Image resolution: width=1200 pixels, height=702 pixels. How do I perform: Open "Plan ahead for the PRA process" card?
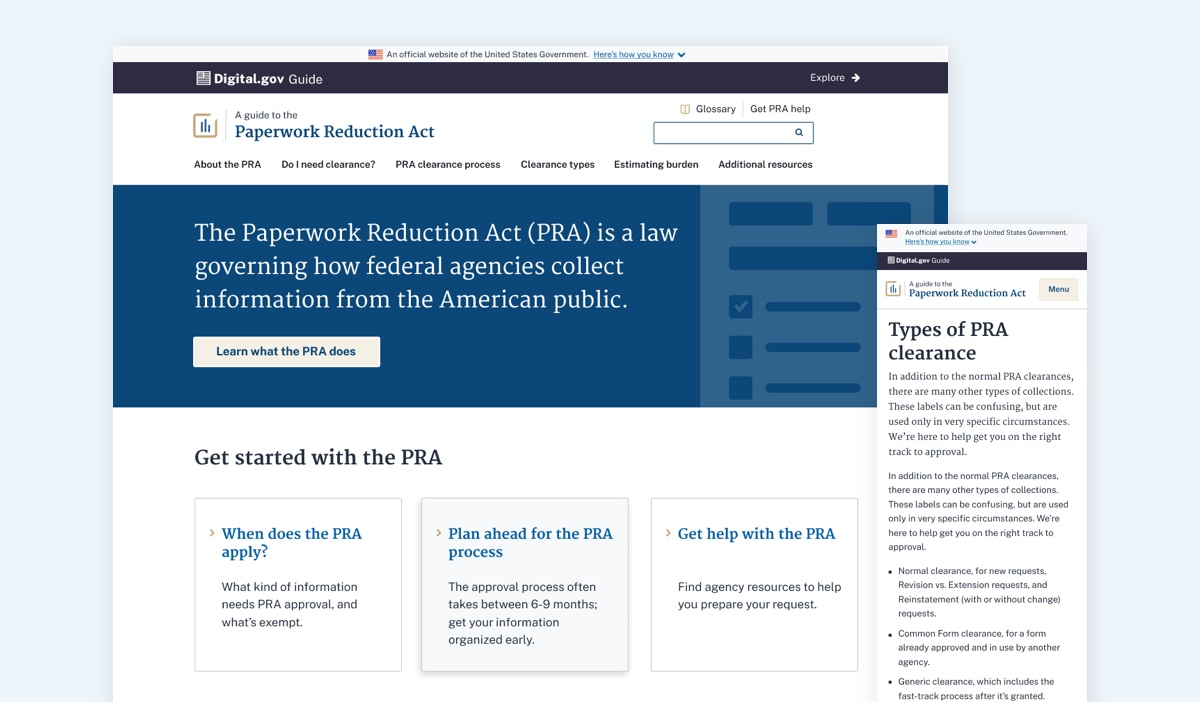coord(530,543)
